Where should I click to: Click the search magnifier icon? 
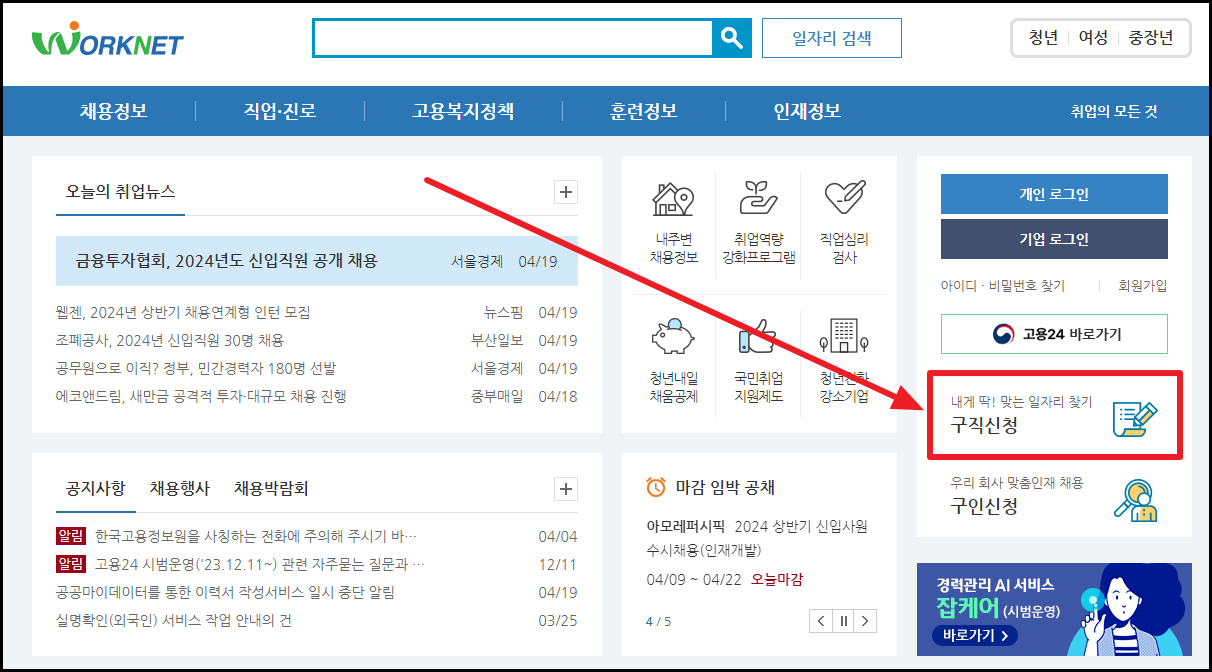coord(731,37)
